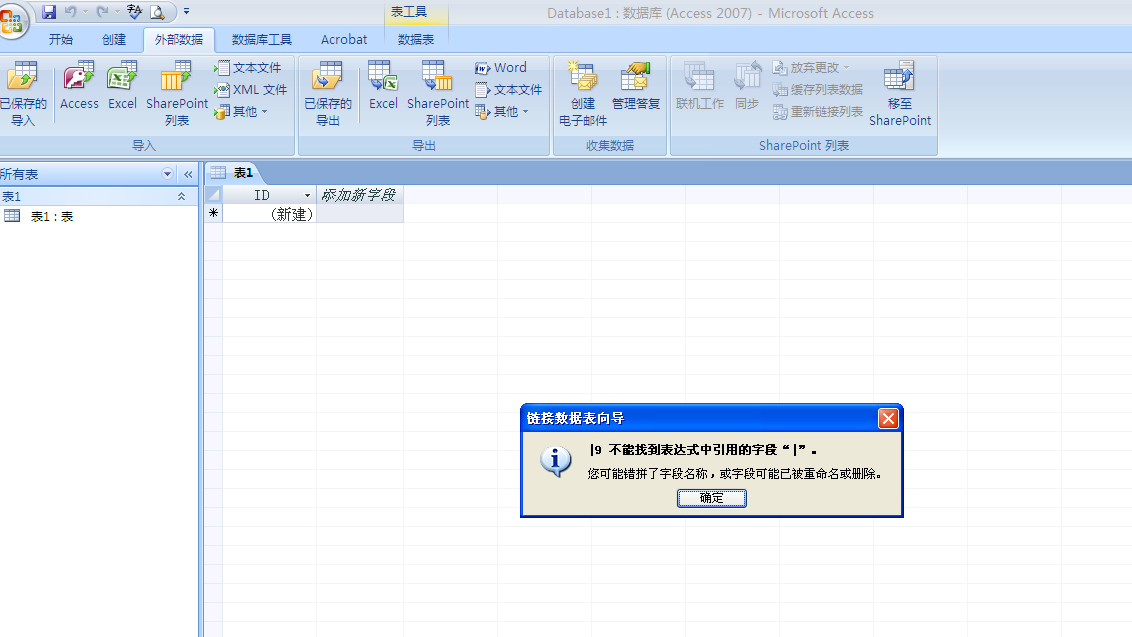Click the Office button logo
The image size is (1132, 637).
point(12,20)
